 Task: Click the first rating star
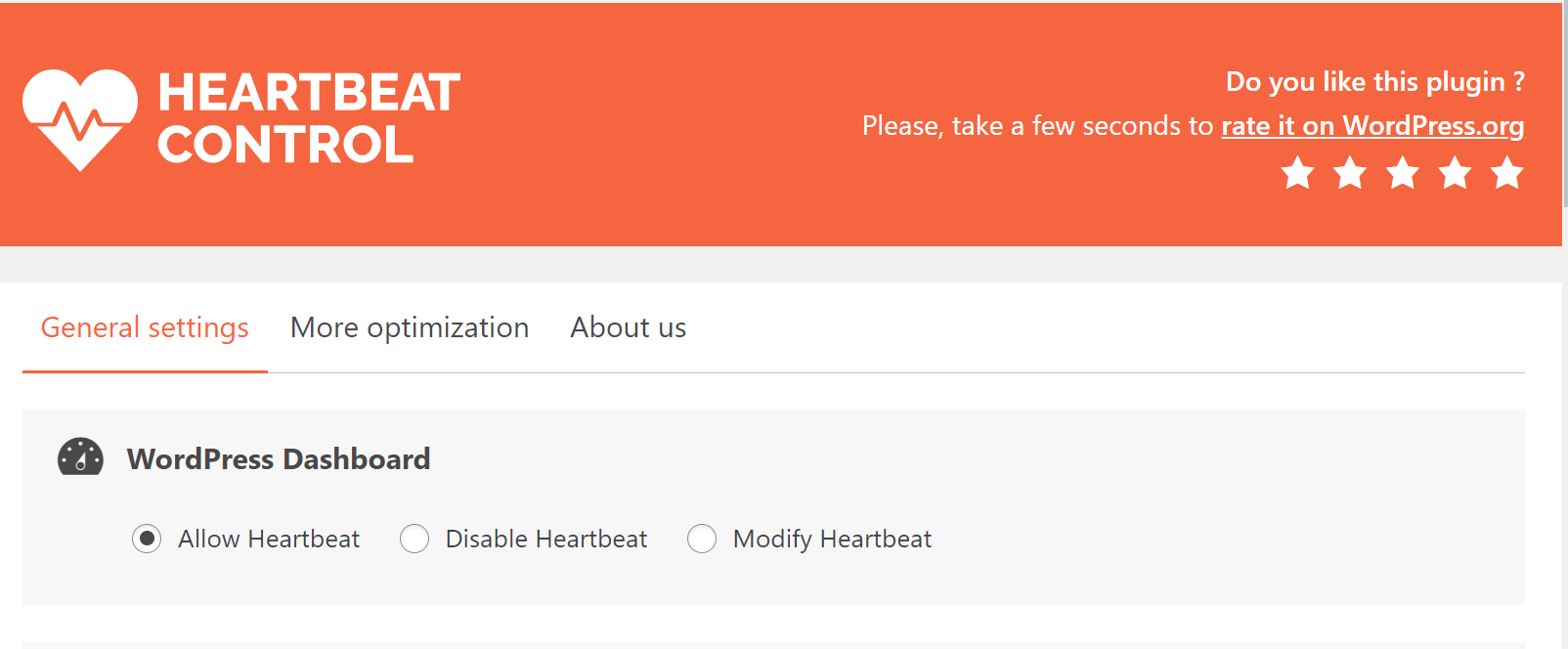(1298, 173)
